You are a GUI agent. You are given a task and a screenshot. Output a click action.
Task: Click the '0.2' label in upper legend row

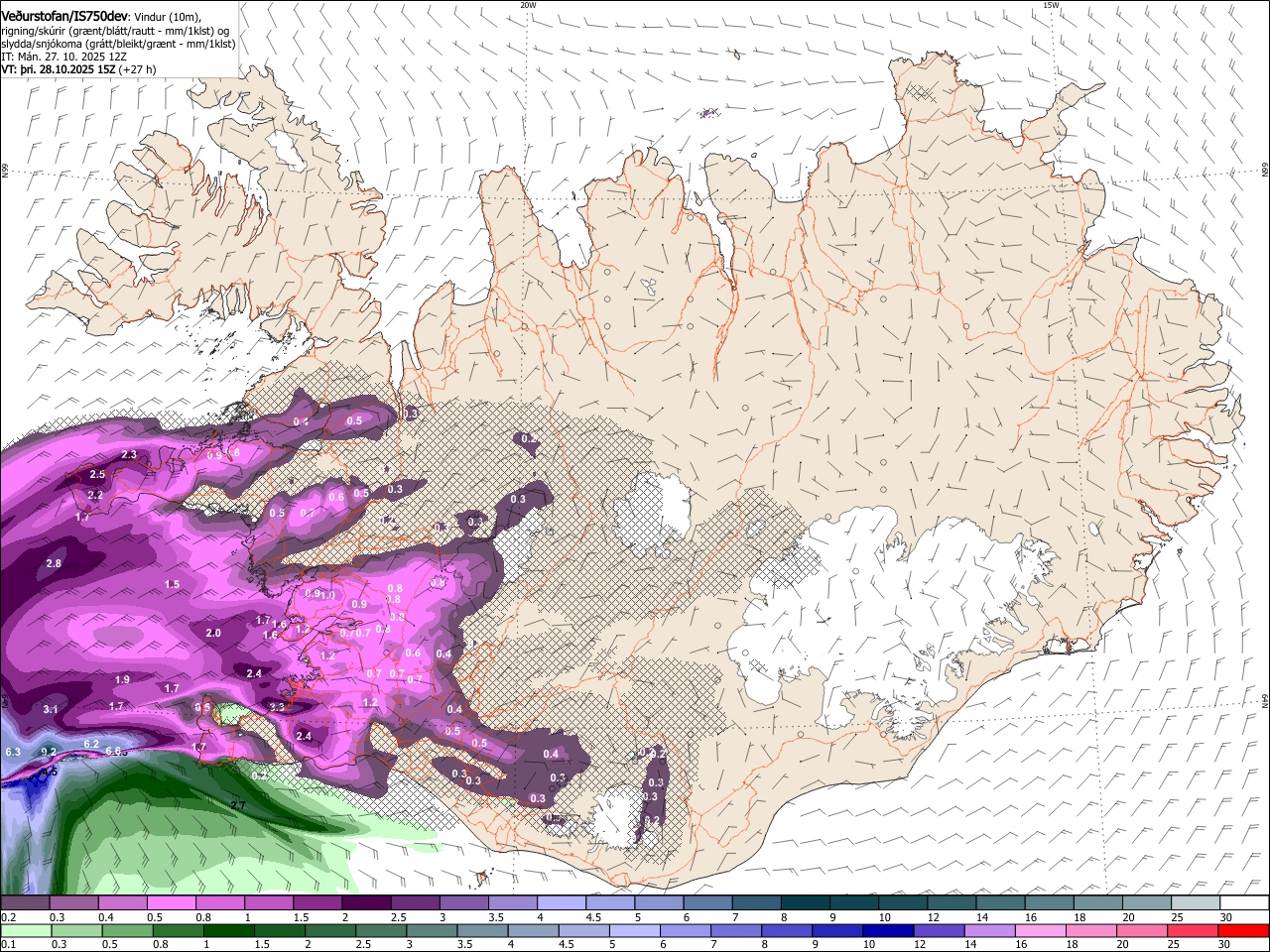[x=8, y=917]
